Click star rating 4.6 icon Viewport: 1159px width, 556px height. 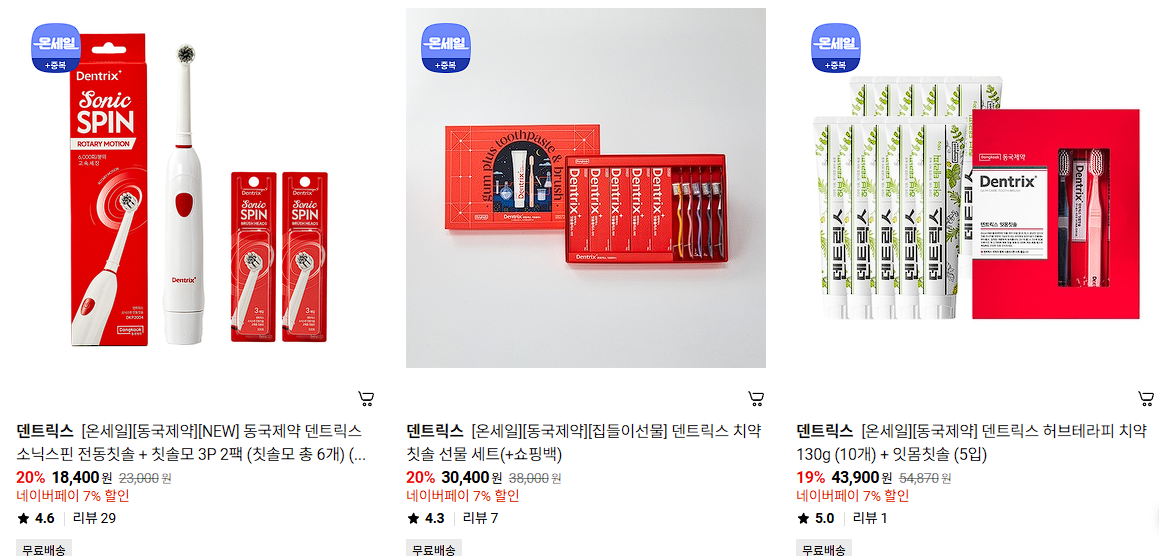pyautogui.click(x=22, y=518)
